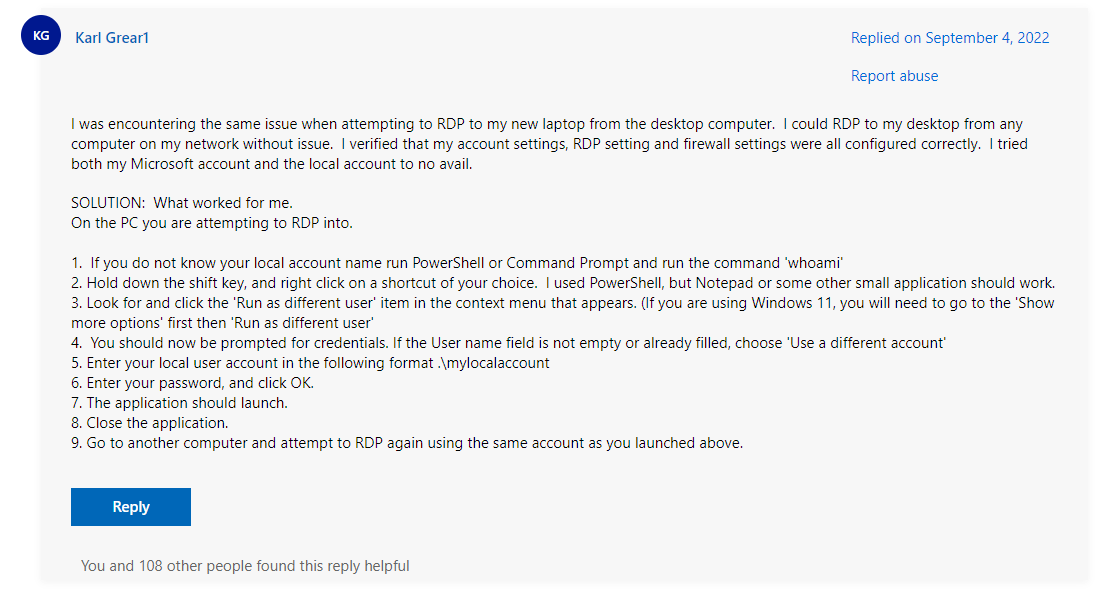Screen dimensions: 1105x595
Task: Click step 2 about holding the shift key
Action: pyautogui.click(x=563, y=283)
